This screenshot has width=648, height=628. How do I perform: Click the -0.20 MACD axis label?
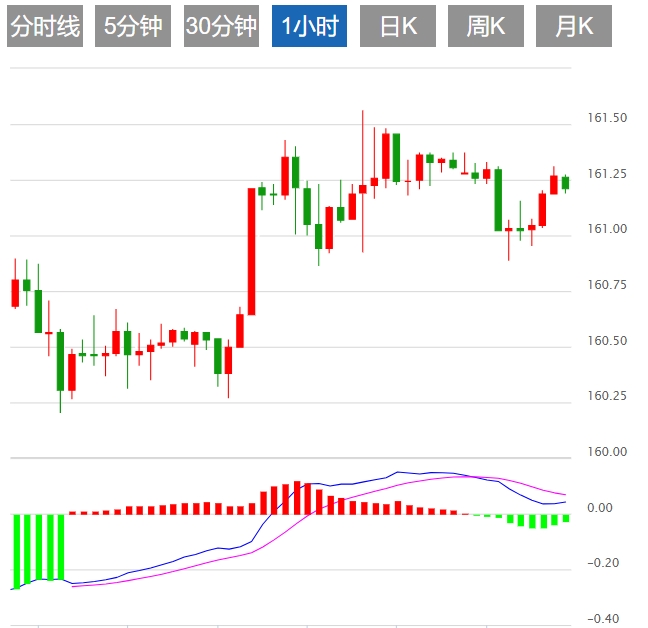pos(603,563)
